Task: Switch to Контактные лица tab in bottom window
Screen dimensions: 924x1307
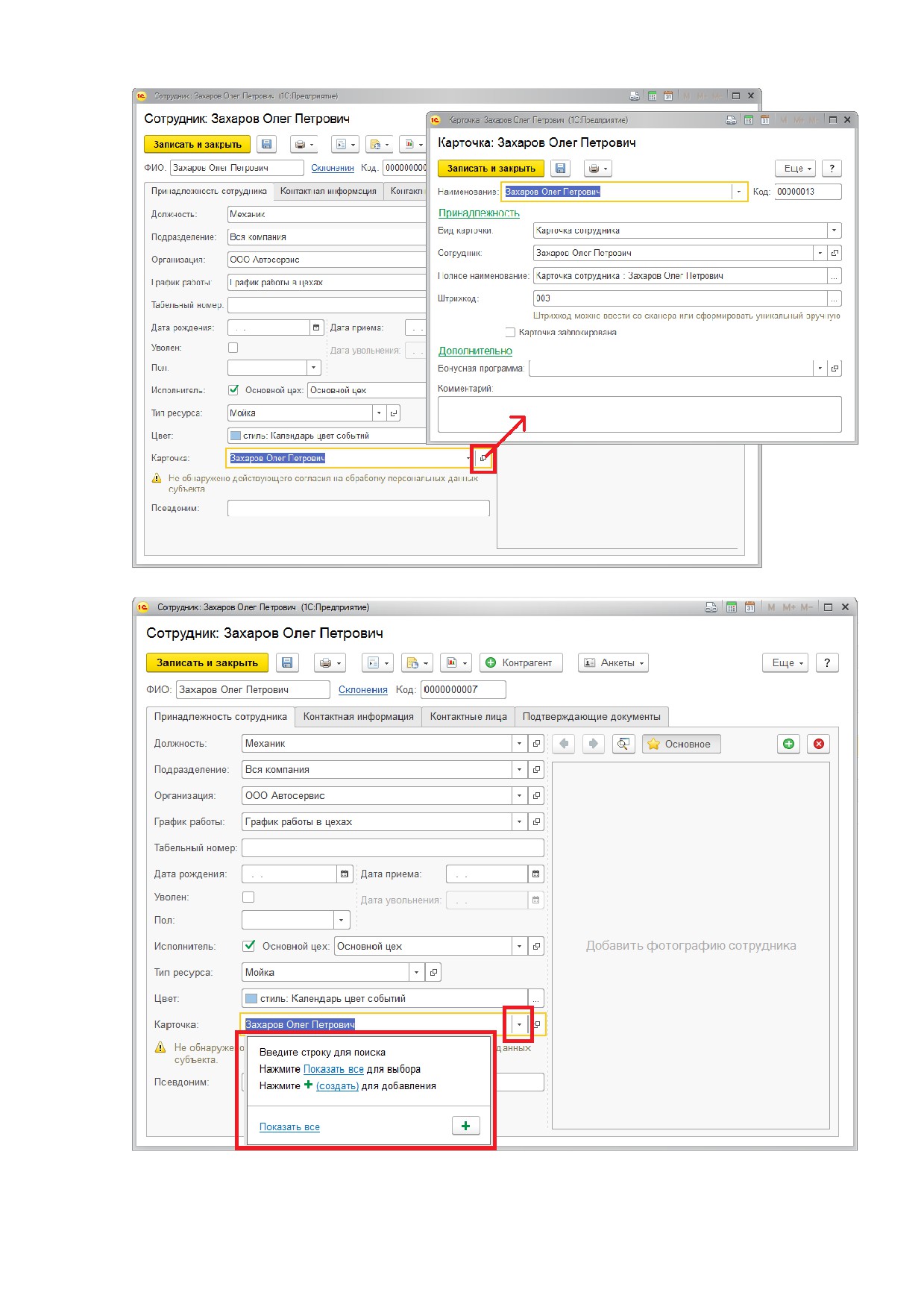Action: click(x=468, y=716)
